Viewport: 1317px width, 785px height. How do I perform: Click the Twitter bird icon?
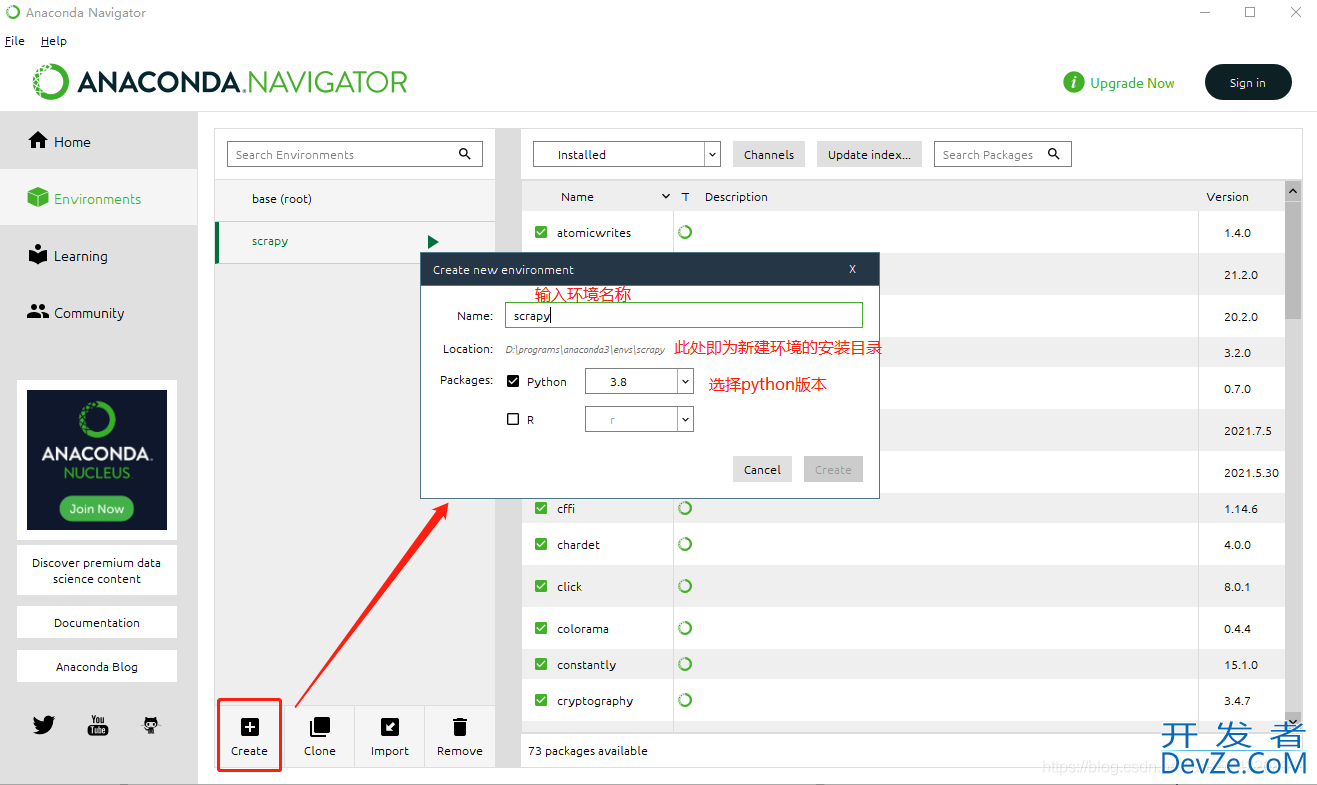(x=44, y=725)
